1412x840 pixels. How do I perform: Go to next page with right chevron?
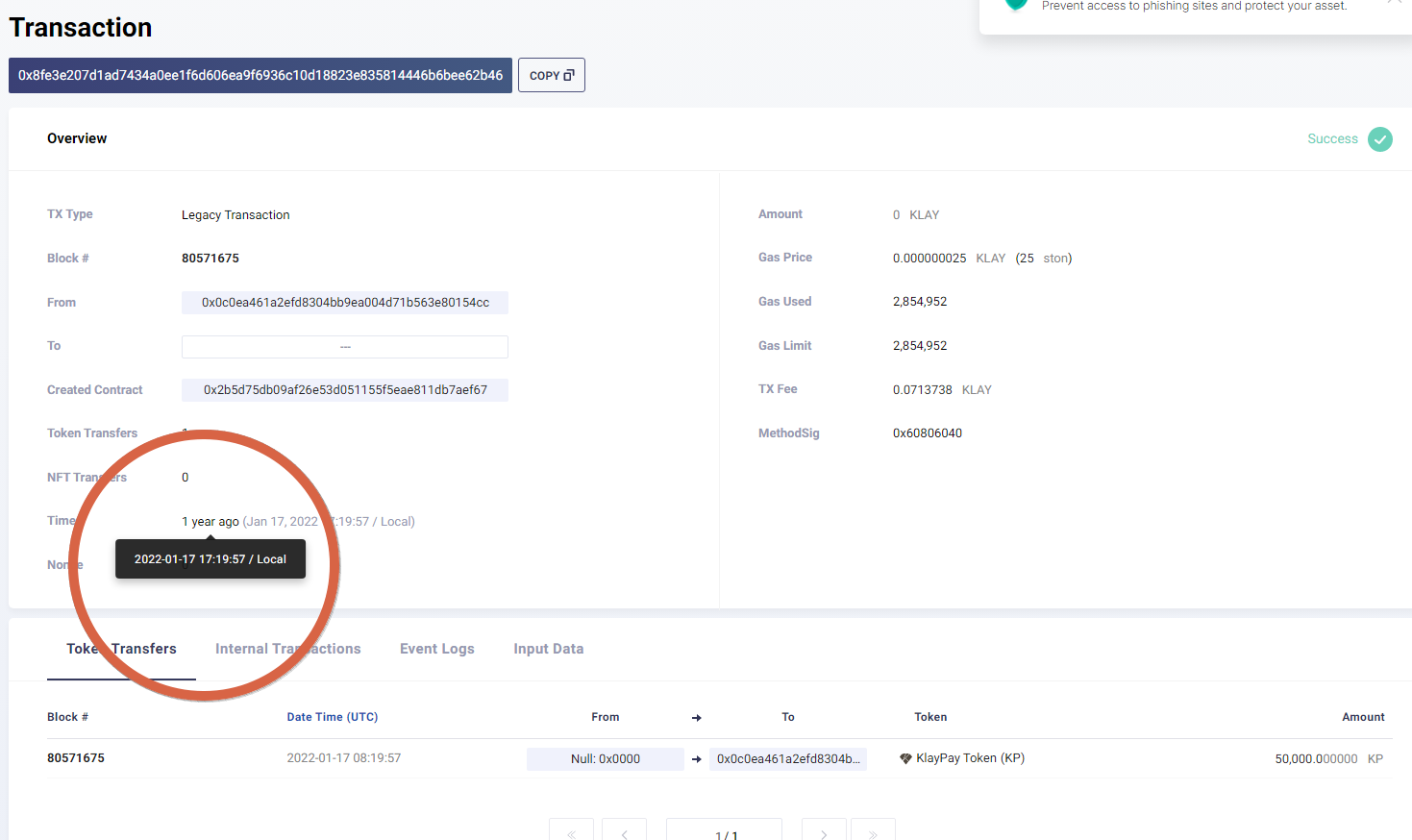[x=824, y=832]
